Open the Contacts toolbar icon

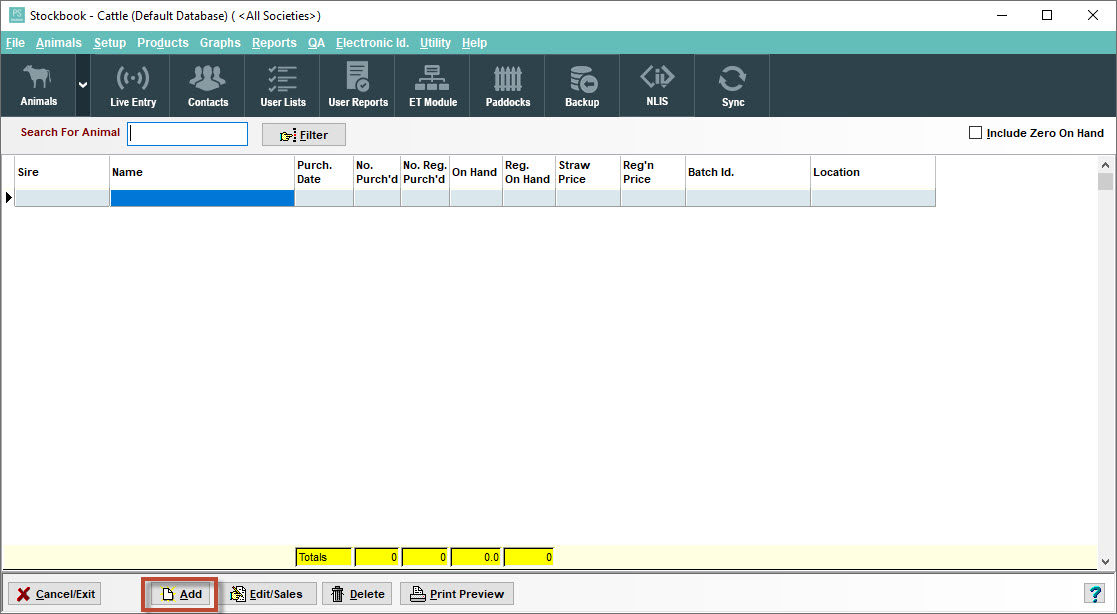[x=207, y=85]
